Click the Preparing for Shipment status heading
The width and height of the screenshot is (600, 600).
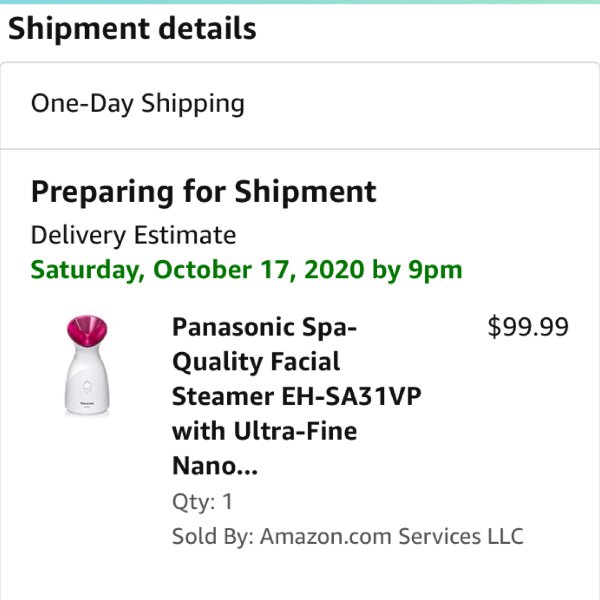204,192
